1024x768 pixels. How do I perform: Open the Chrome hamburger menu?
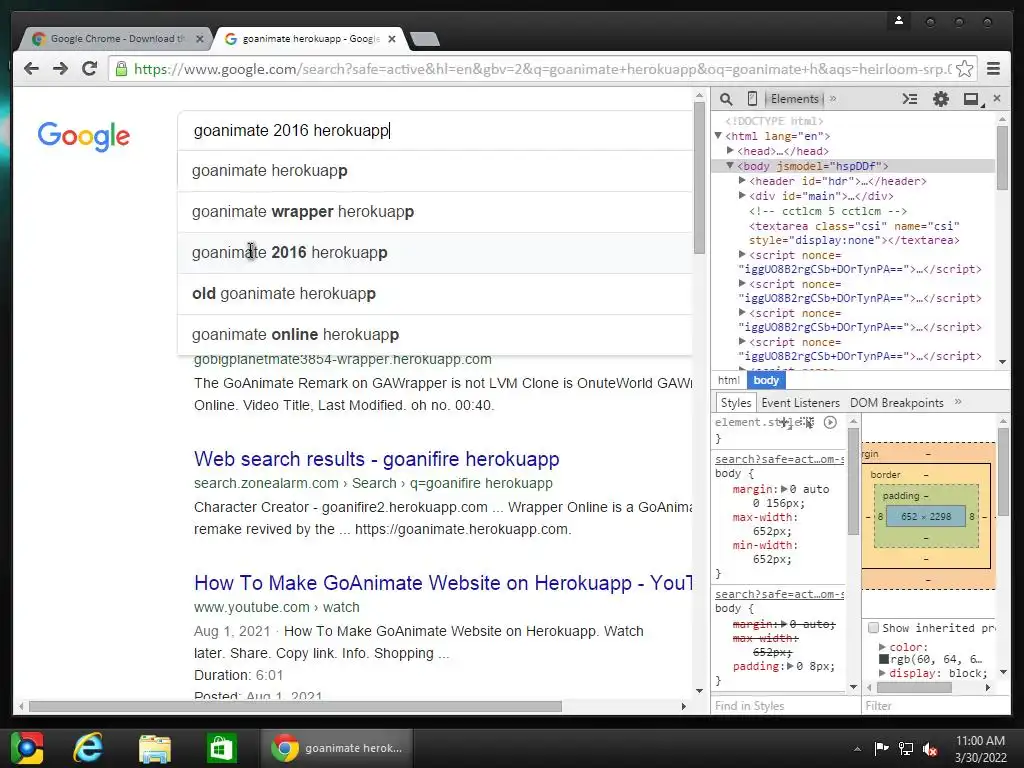(993, 69)
